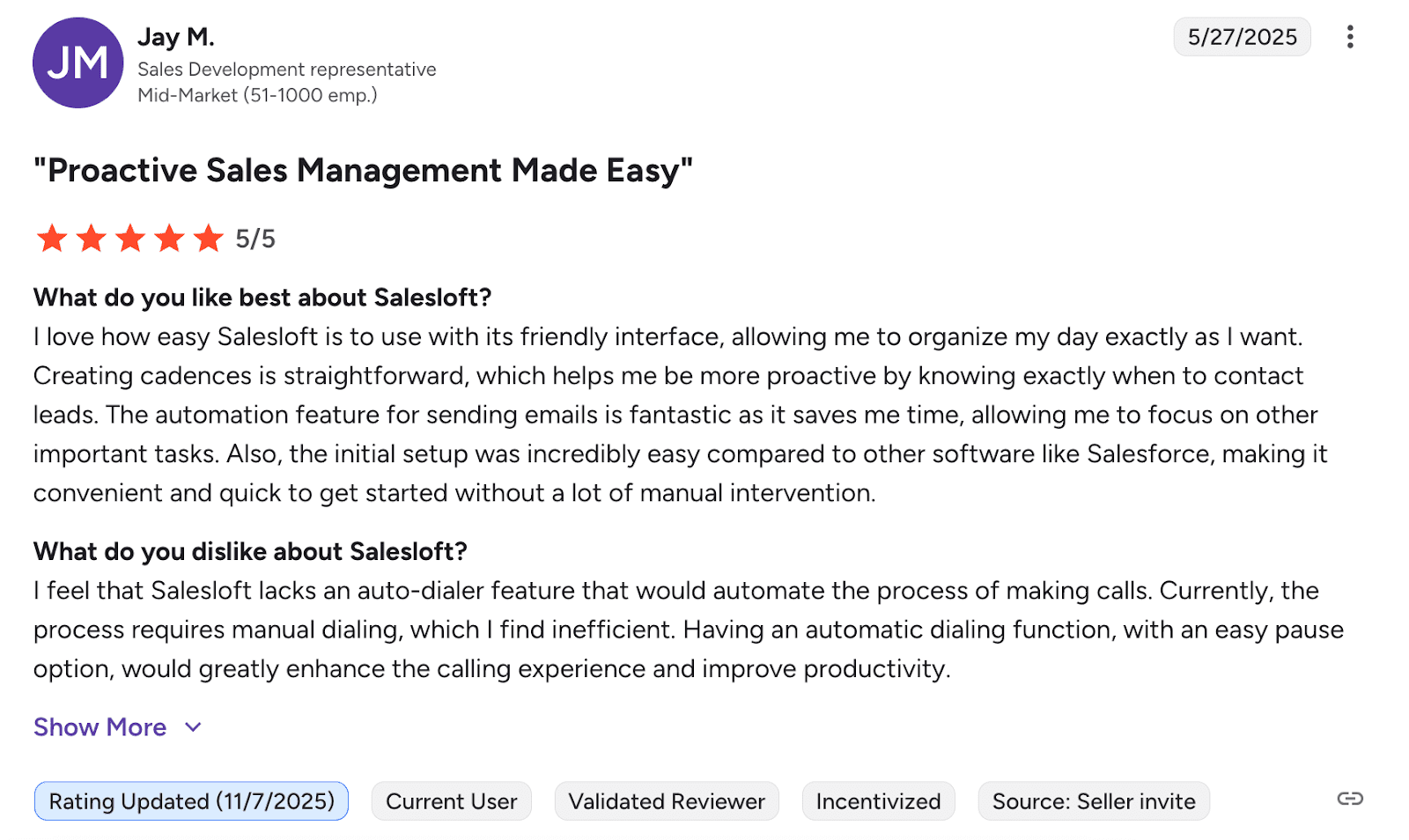Open the three-dot options menu

1349,37
